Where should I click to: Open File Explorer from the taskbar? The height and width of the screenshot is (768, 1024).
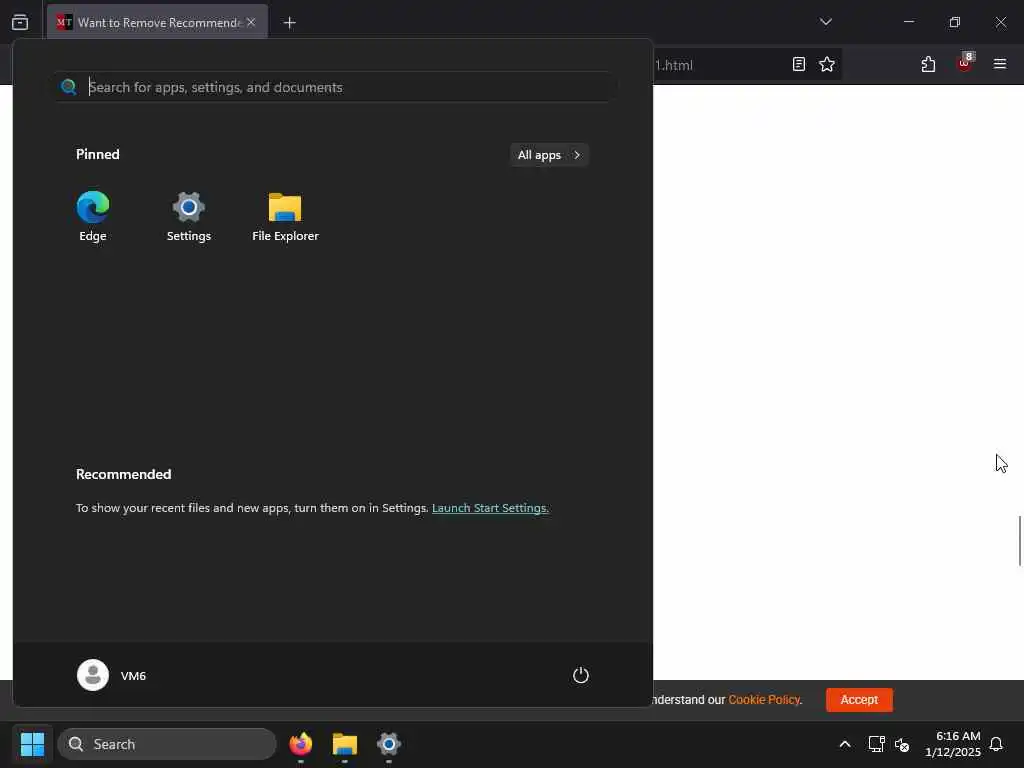click(345, 744)
